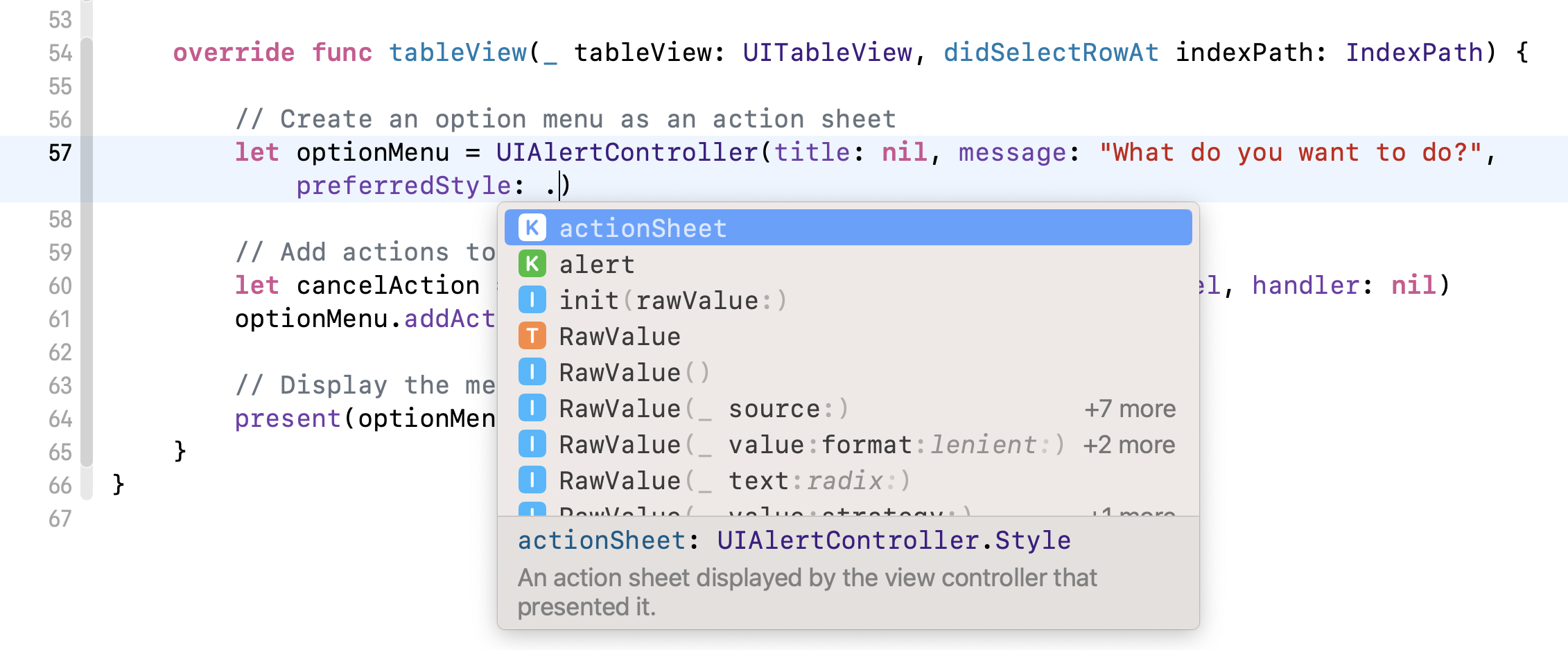Screen dimensions: 1568x650
Task: Click the K kind icon beside actionSheet
Action: [x=532, y=227]
